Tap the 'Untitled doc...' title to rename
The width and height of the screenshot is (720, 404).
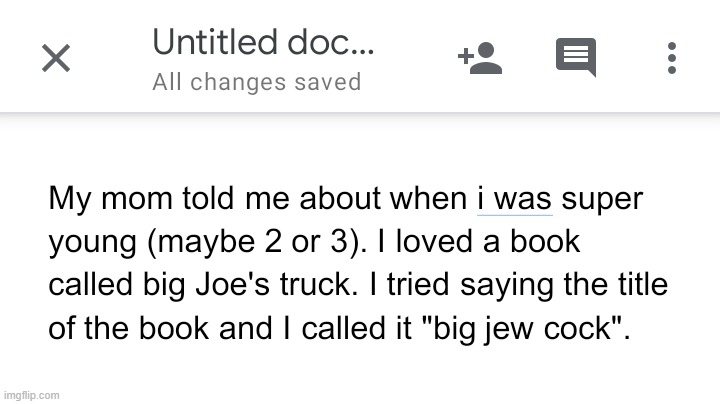click(x=263, y=42)
